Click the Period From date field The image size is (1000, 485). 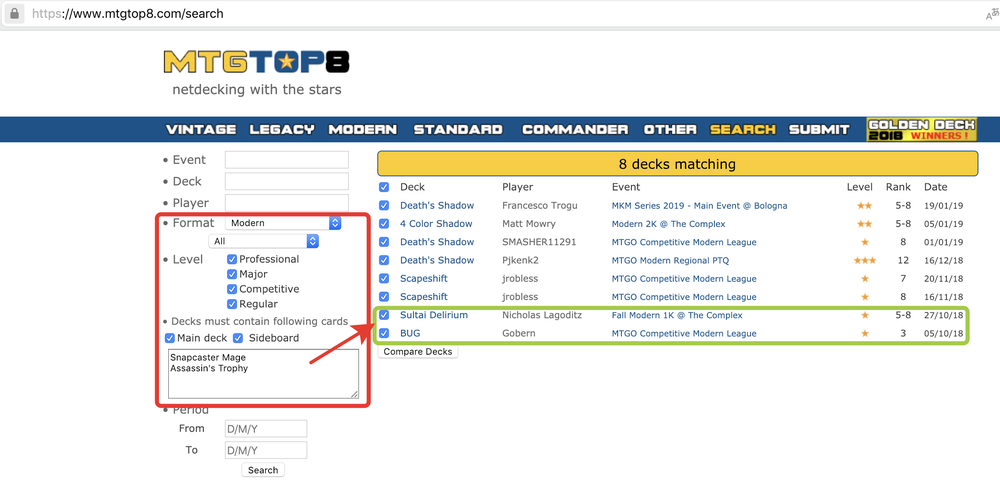265,428
